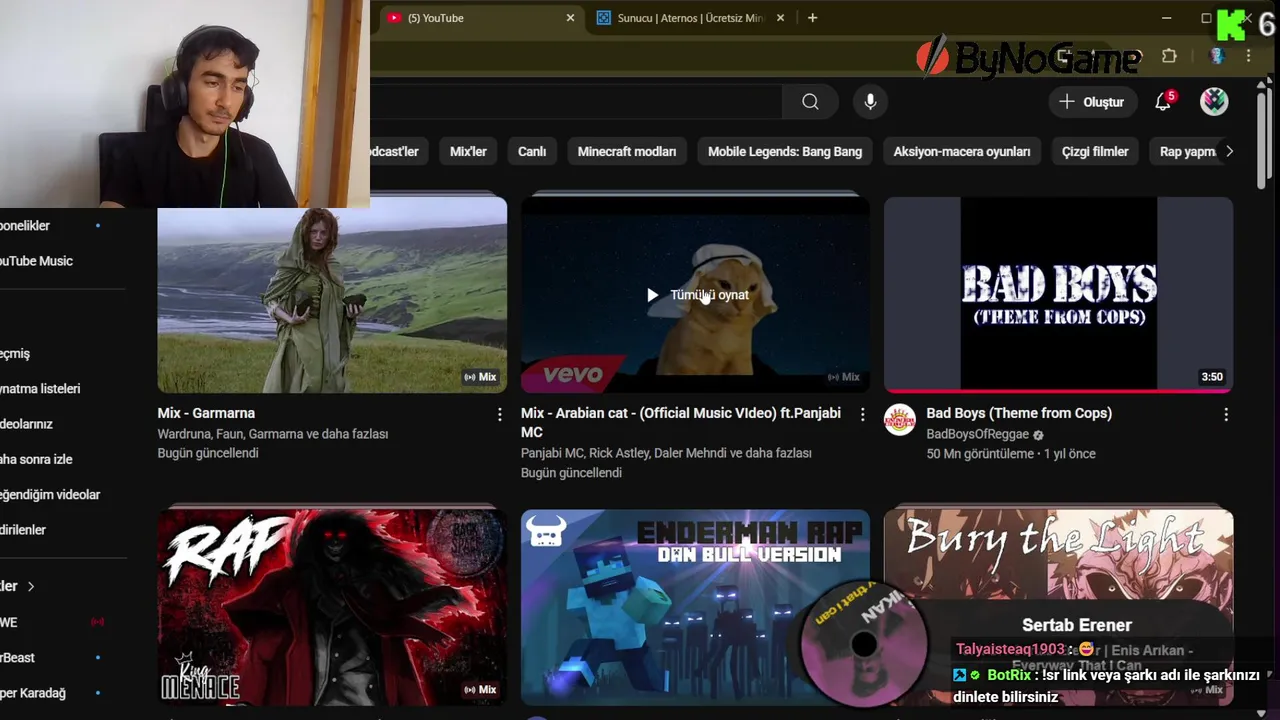Open Bad Boys (Theme from Cops) title
The width and height of the screenshot is (1280, 720).
[x=1019, y=413]
